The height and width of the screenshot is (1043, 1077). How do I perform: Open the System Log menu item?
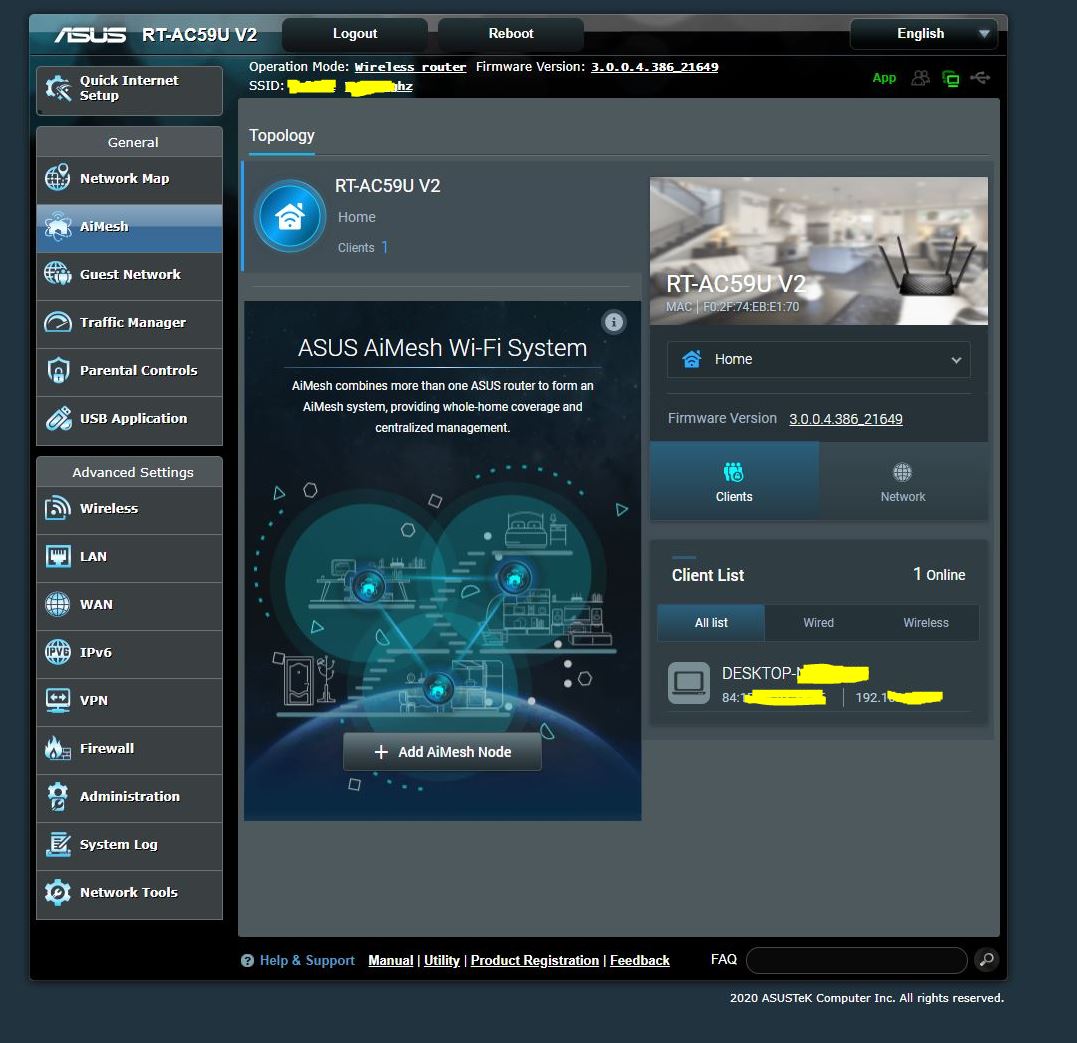tap(129, 845)
